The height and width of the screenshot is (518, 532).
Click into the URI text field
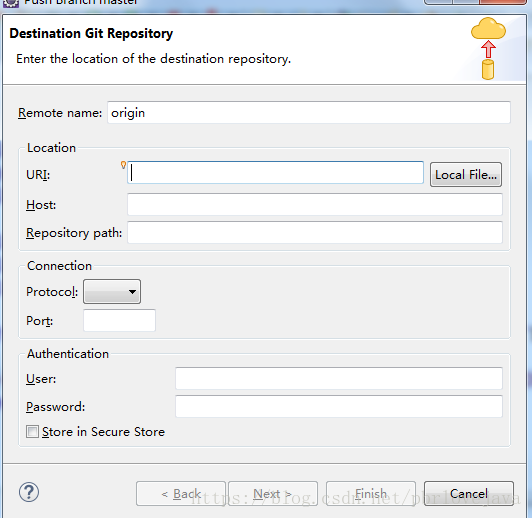tap(276, 173)
